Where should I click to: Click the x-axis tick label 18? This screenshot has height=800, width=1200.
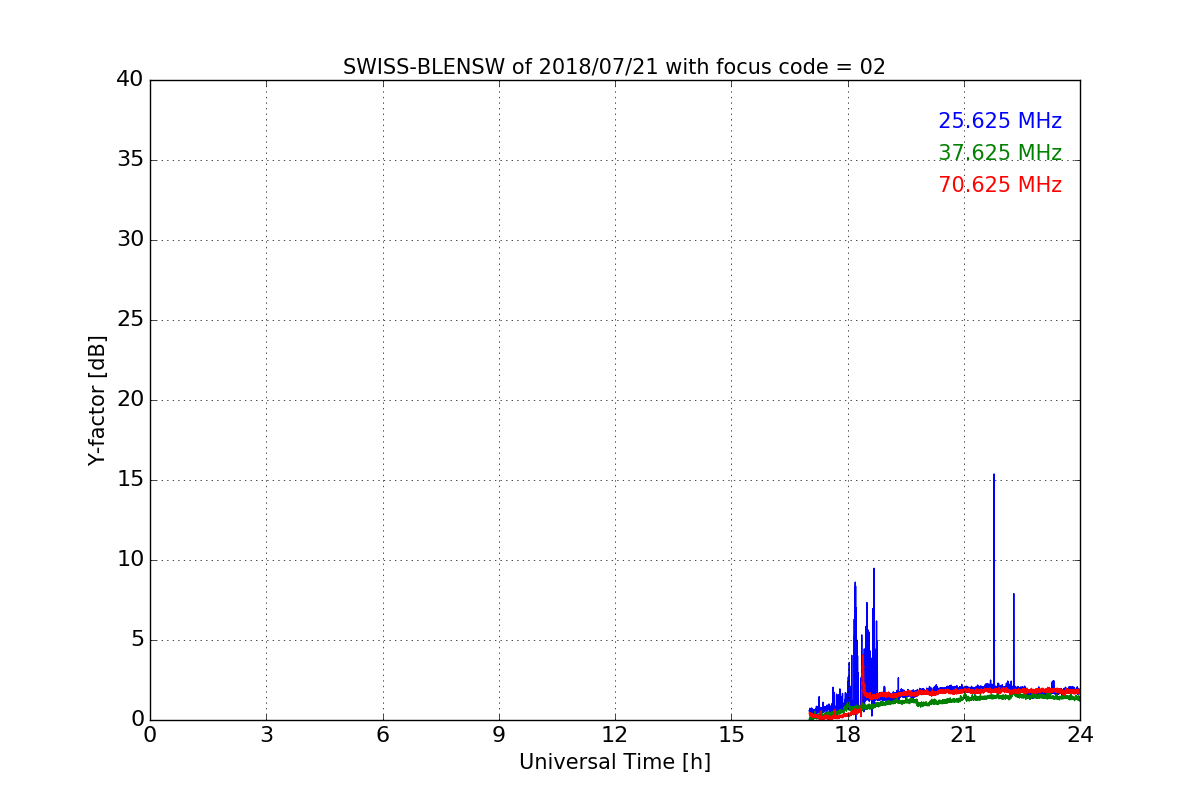[x=847, y=734]
